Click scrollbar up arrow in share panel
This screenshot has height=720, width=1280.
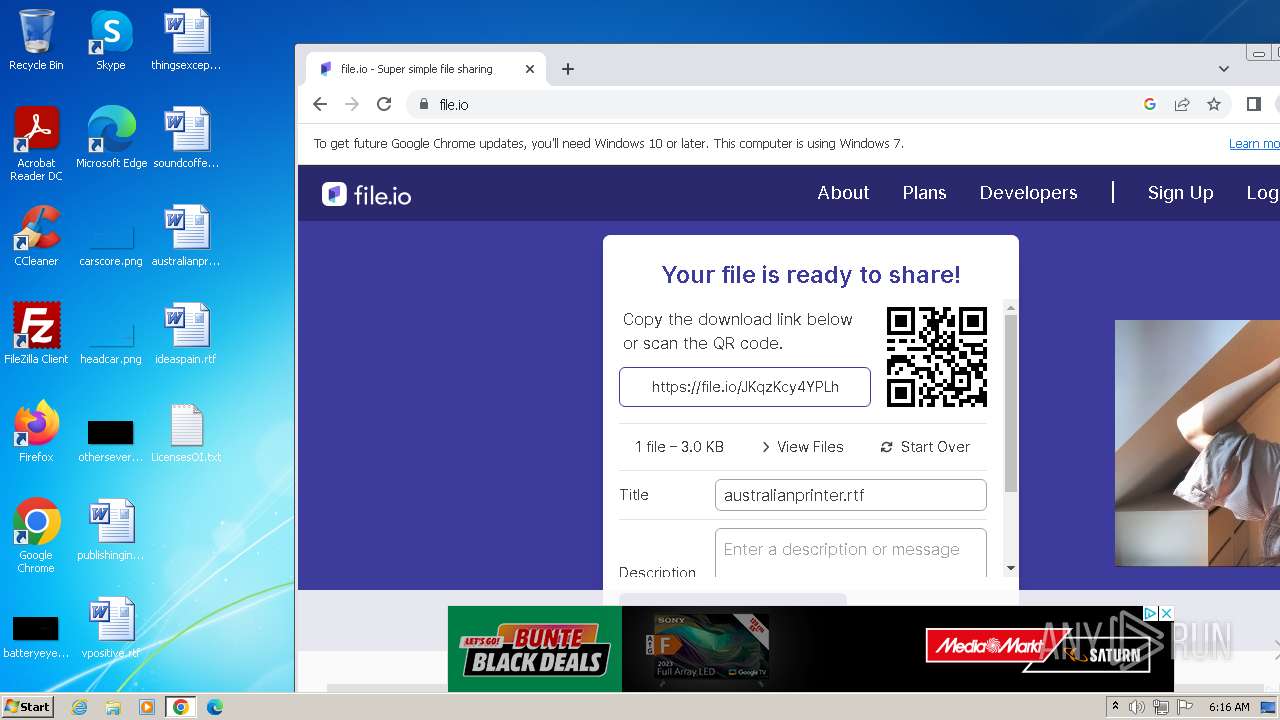pyautogui.click(x=1010, y=308)
